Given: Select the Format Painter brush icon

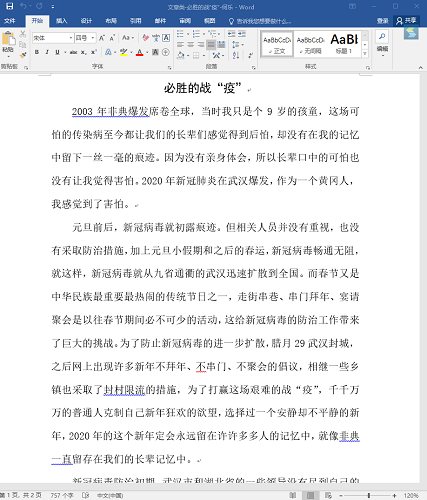Looking at the screenshot, I should pyautogui.click(x=23, y=55).
